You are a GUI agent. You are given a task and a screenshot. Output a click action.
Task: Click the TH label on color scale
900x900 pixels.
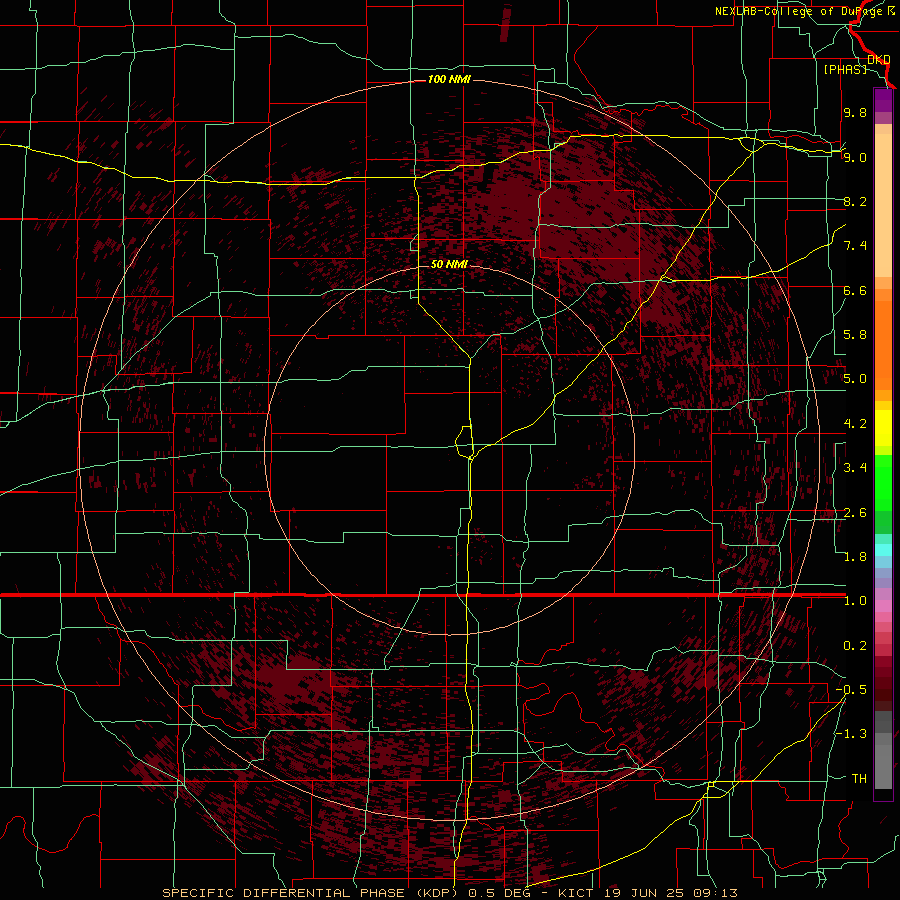click(859, 779)
